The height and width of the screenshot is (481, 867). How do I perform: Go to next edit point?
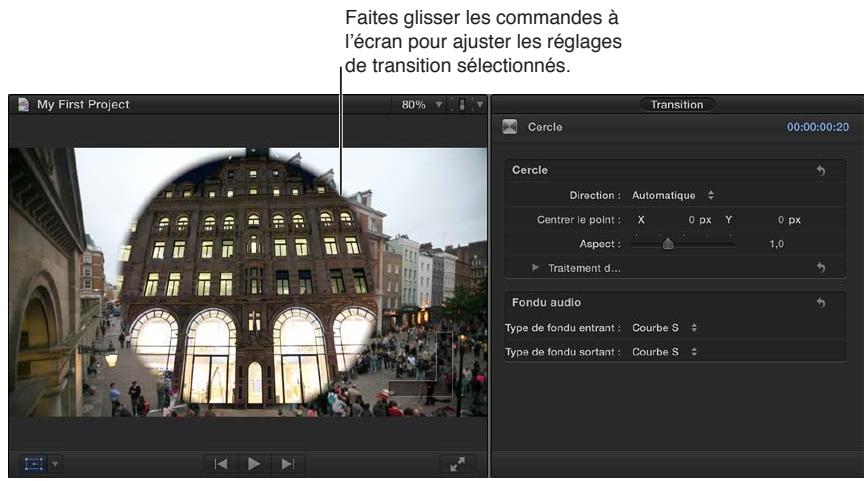(288, 464)
